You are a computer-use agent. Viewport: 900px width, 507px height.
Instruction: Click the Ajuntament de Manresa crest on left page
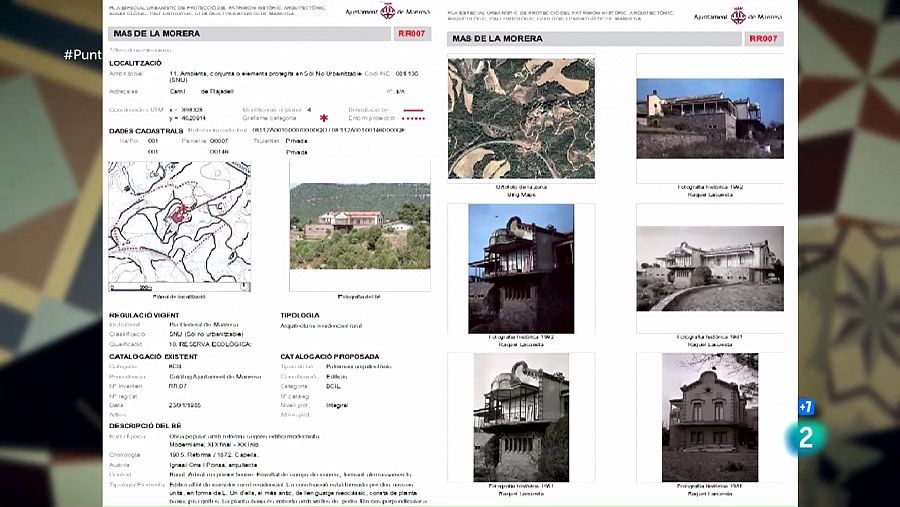388,12
